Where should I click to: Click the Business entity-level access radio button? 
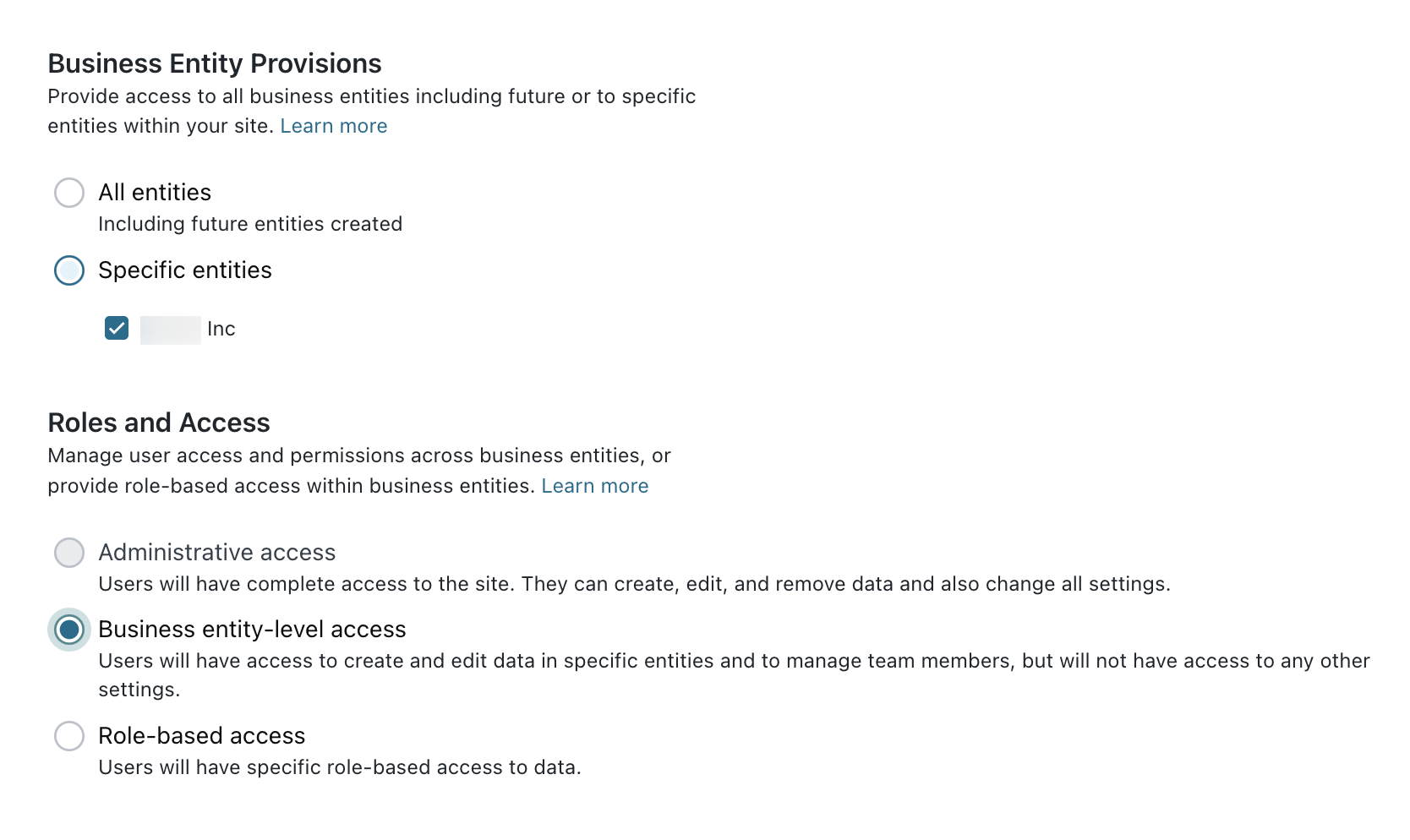click(69, 630)
